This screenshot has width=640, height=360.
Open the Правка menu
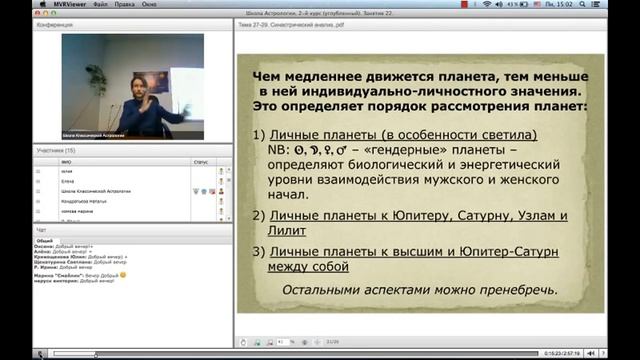click(124, 4)
